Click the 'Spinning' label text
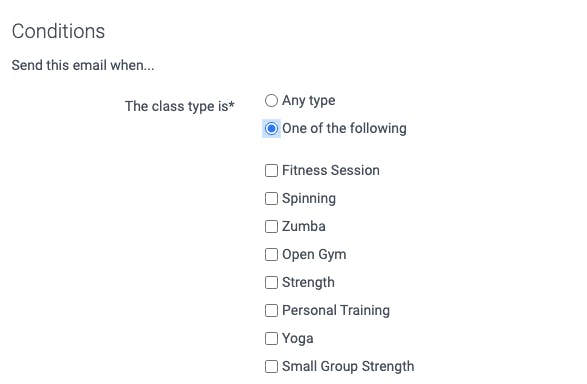Image resolution: width=587 pixels, height=384 pixels. [x=308, y=199]
